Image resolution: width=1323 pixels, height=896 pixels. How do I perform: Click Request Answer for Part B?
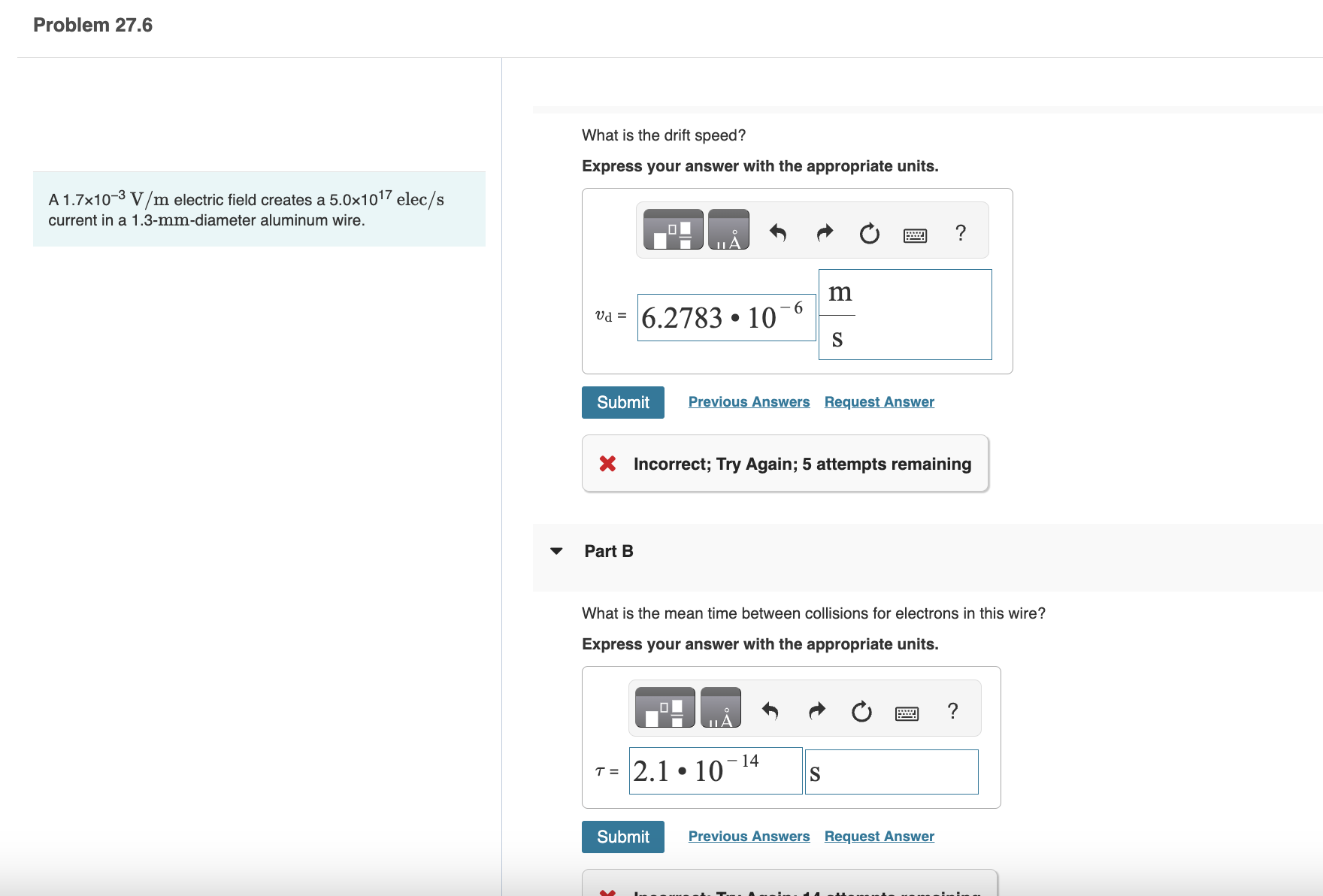point(878,836)
